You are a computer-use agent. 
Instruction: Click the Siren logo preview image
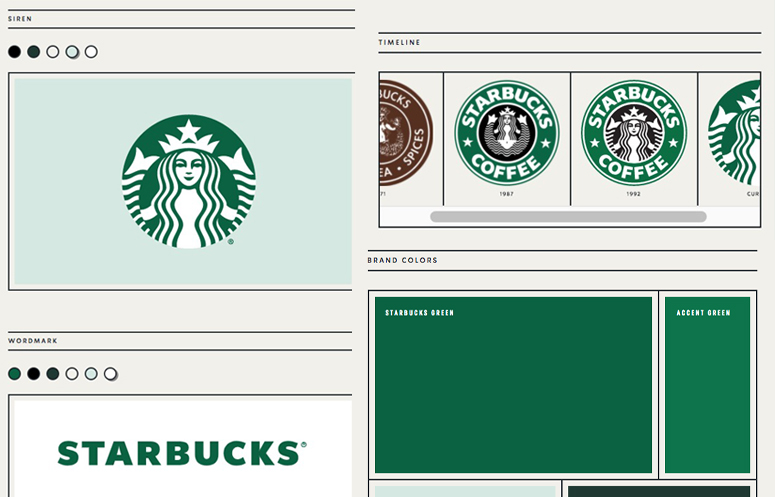tap(183, 181)
